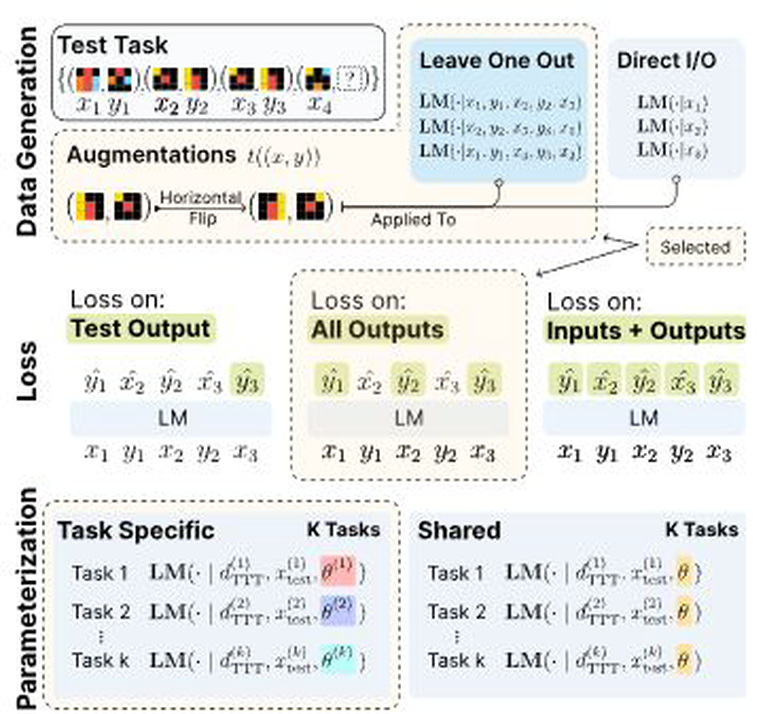Select the Test Output highlighted label
The width and height of the screenshot is (765, 714).
pyautogui.click(x=141, y=328)
